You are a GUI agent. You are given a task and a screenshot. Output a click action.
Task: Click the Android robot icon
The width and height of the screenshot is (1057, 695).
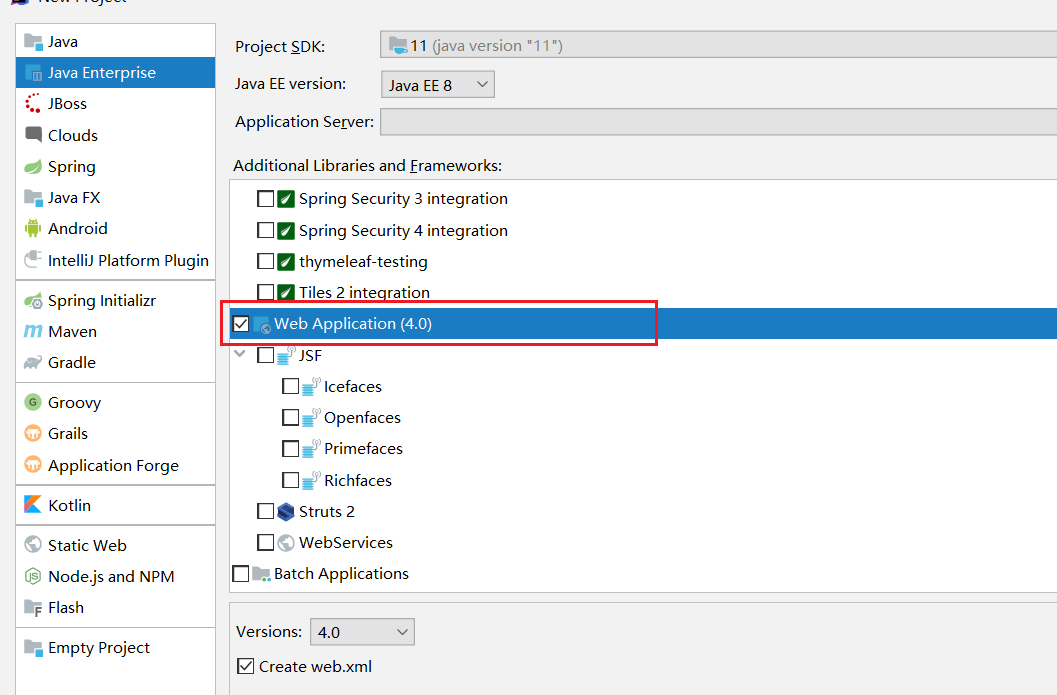coord(33,229)
